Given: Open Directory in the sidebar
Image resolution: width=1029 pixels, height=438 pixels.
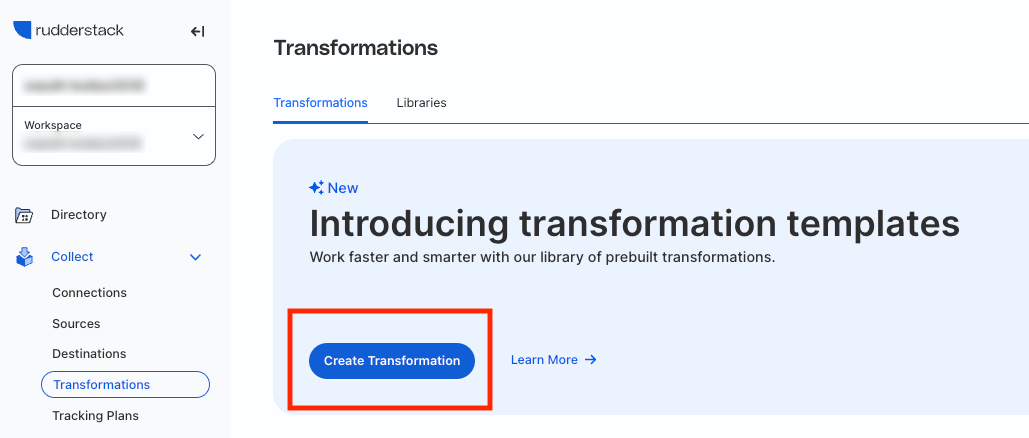Looking at the screenshot, I should pyautogui.click(x=79, y=215).
